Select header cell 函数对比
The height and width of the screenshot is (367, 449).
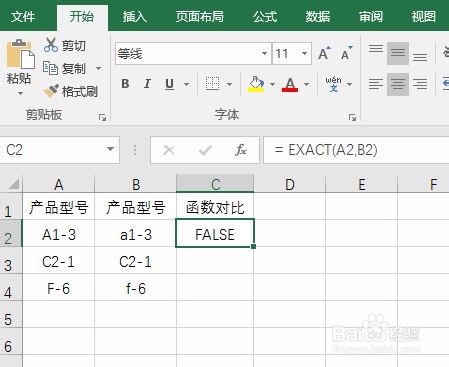[215, 207]
